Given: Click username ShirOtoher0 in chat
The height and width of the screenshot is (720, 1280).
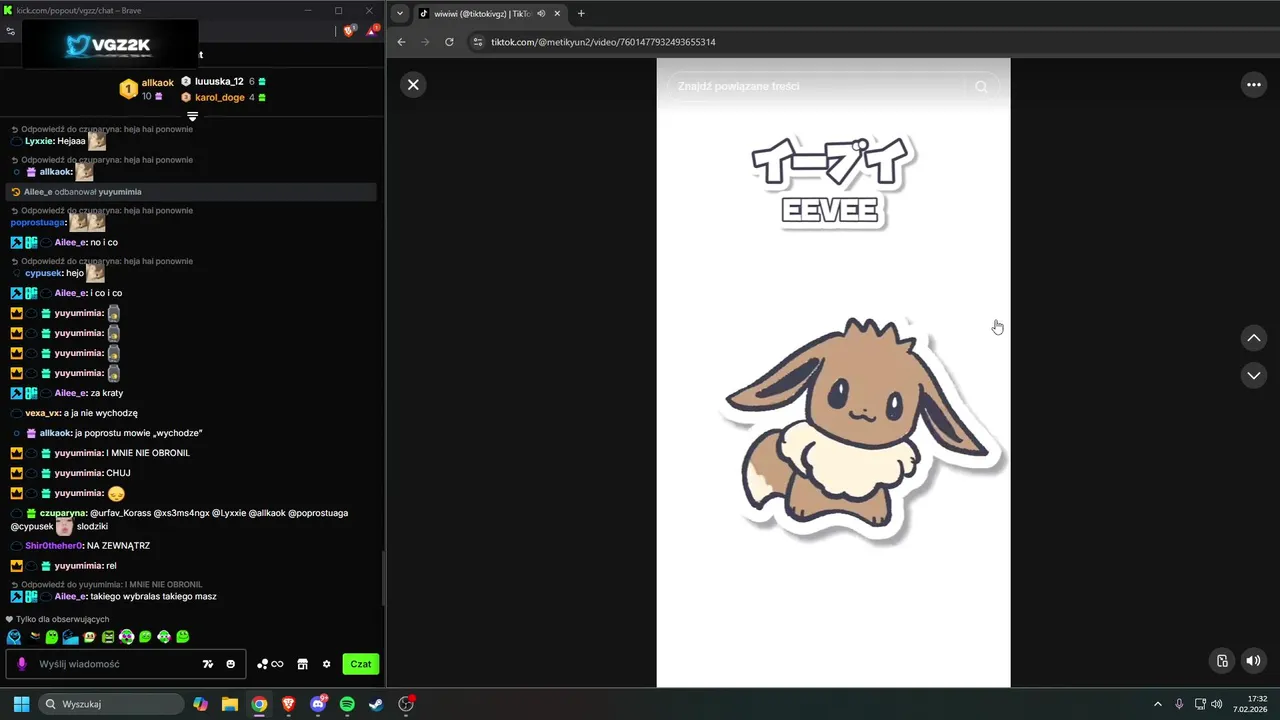Looking at the screenshot, I should (x=53, y=546).
